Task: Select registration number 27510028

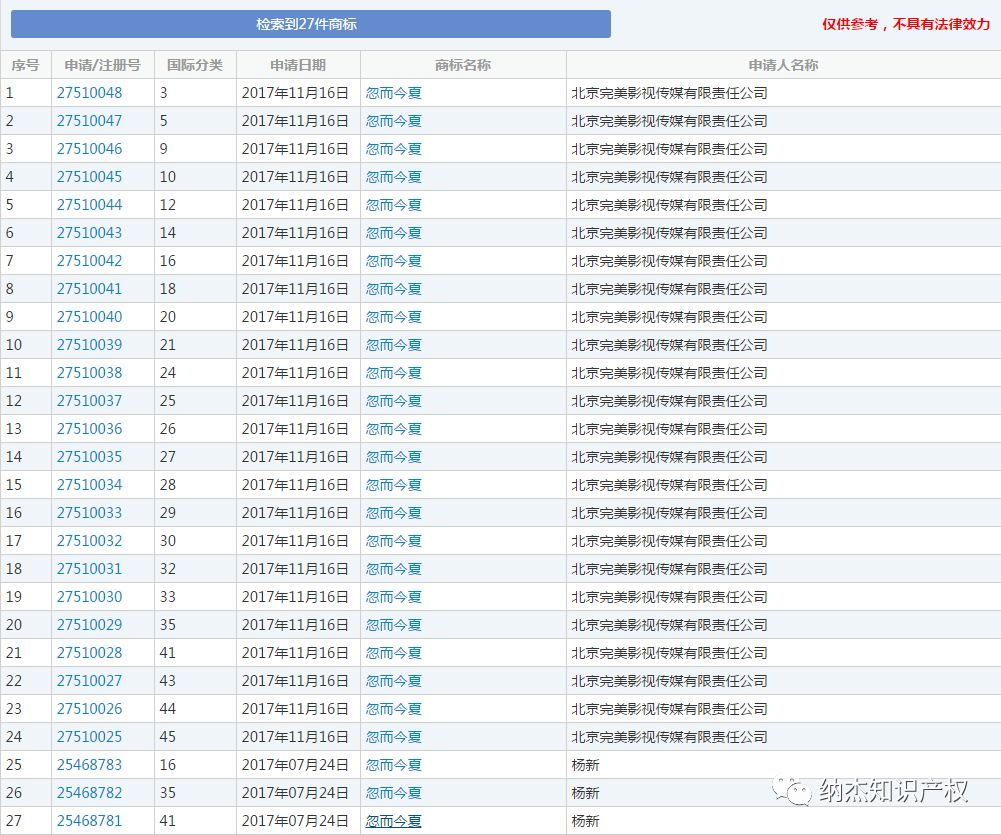Action: coord(89,653)
